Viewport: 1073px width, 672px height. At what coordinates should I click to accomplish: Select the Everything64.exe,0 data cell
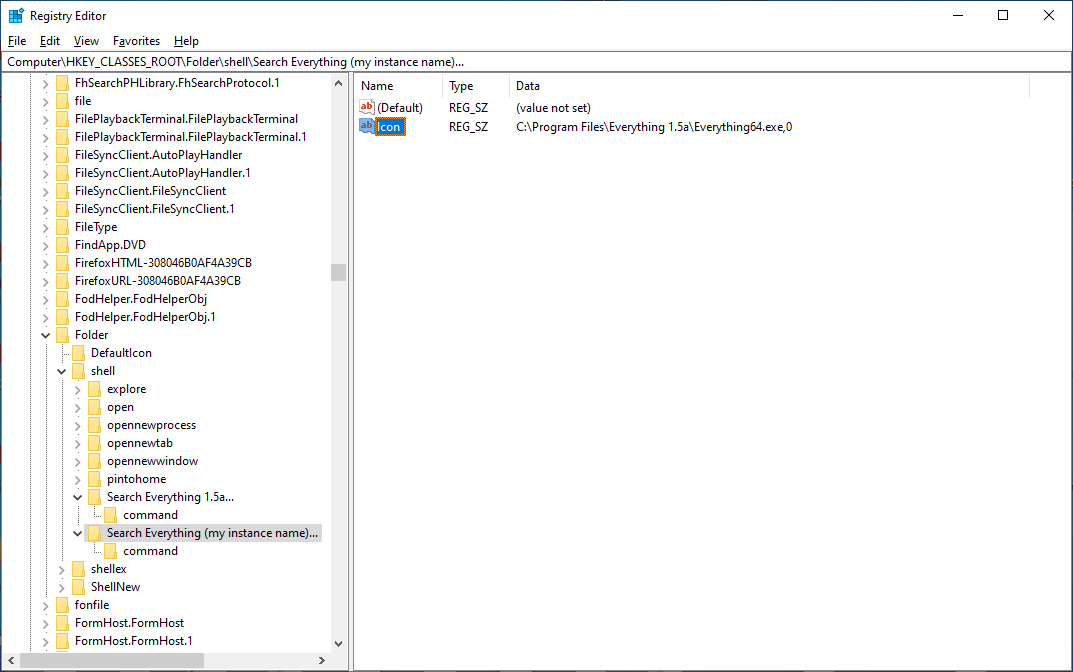coord(654,127)
